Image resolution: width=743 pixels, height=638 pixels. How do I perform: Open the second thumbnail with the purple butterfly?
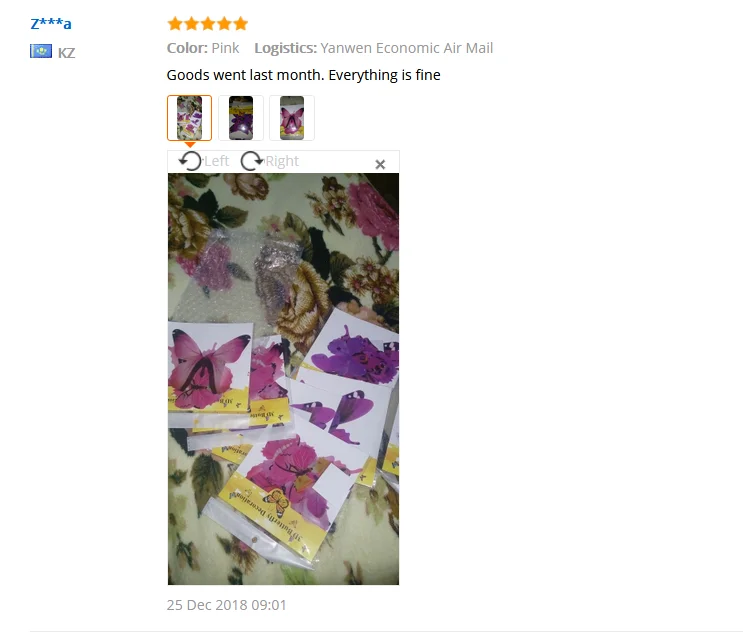tap(241, 118)
